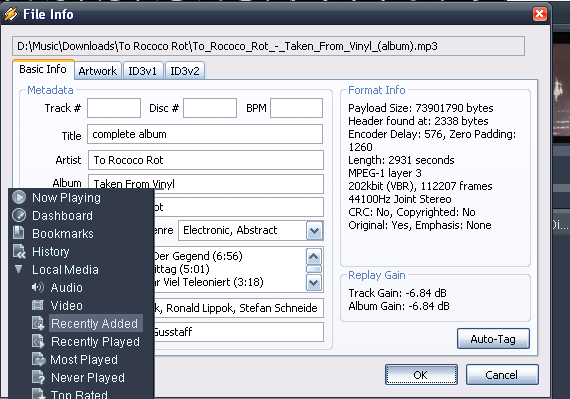
Task: Click the Top Rated icon
Action: click(38, 394)
